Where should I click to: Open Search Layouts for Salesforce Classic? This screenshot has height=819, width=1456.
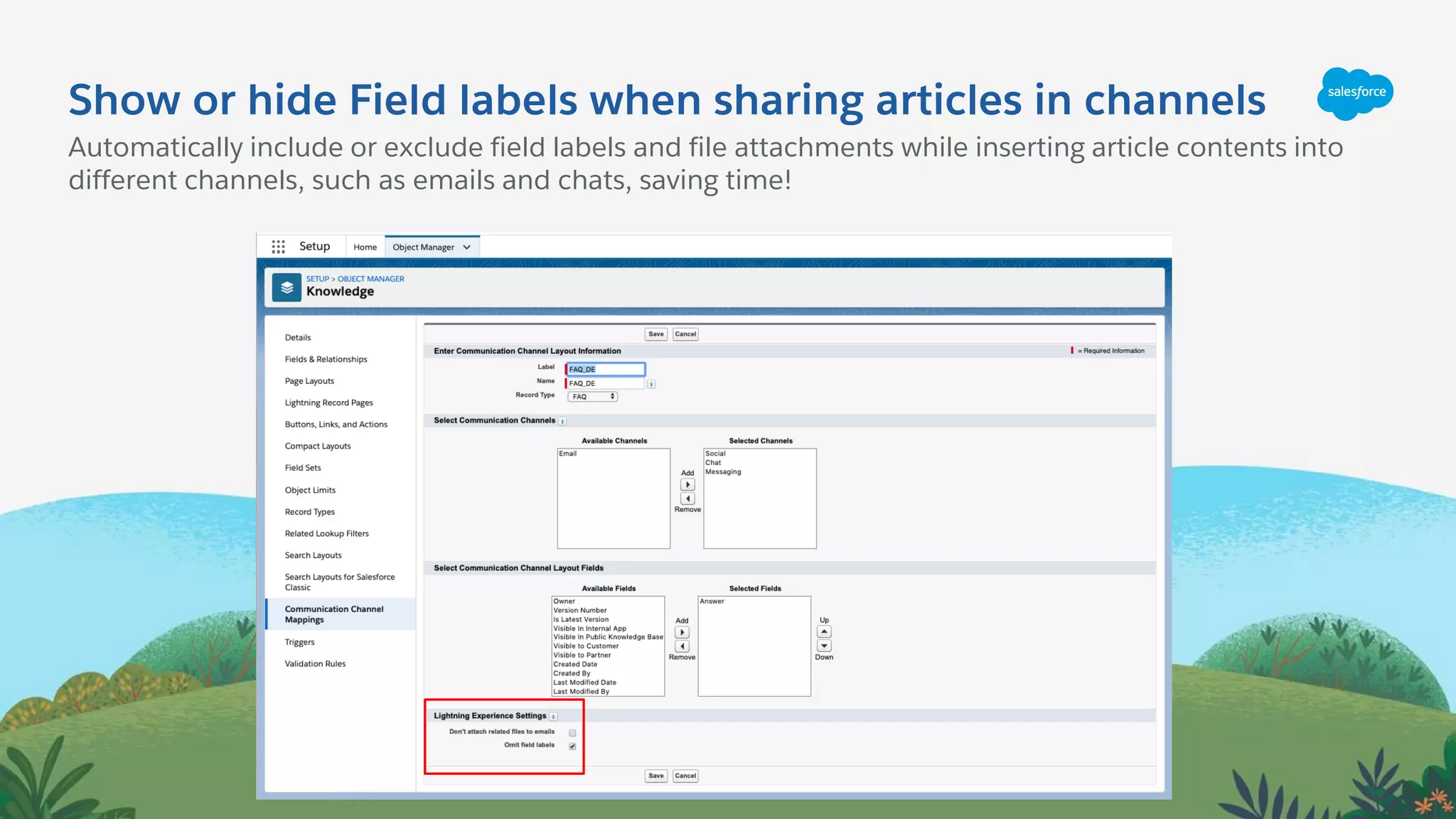click(340, 582)
